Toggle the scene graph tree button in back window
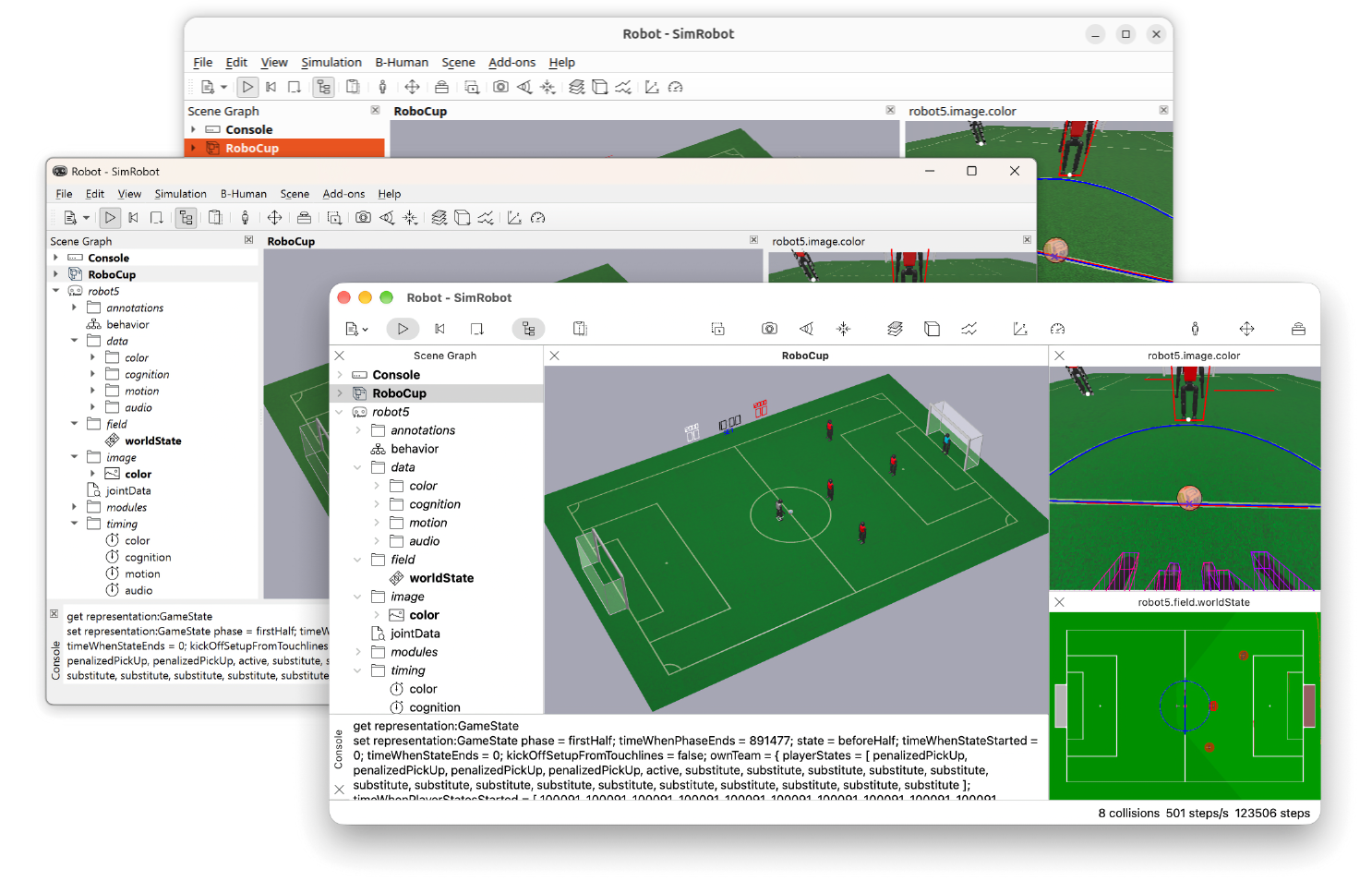Viewport: 1372px width, 893px height. [x=323, y=87]
